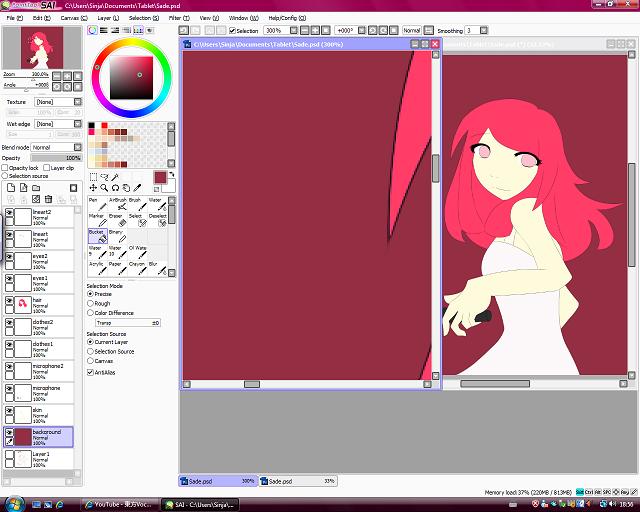
Task: Expand the Texture dropdown
Action: (58, 102)
